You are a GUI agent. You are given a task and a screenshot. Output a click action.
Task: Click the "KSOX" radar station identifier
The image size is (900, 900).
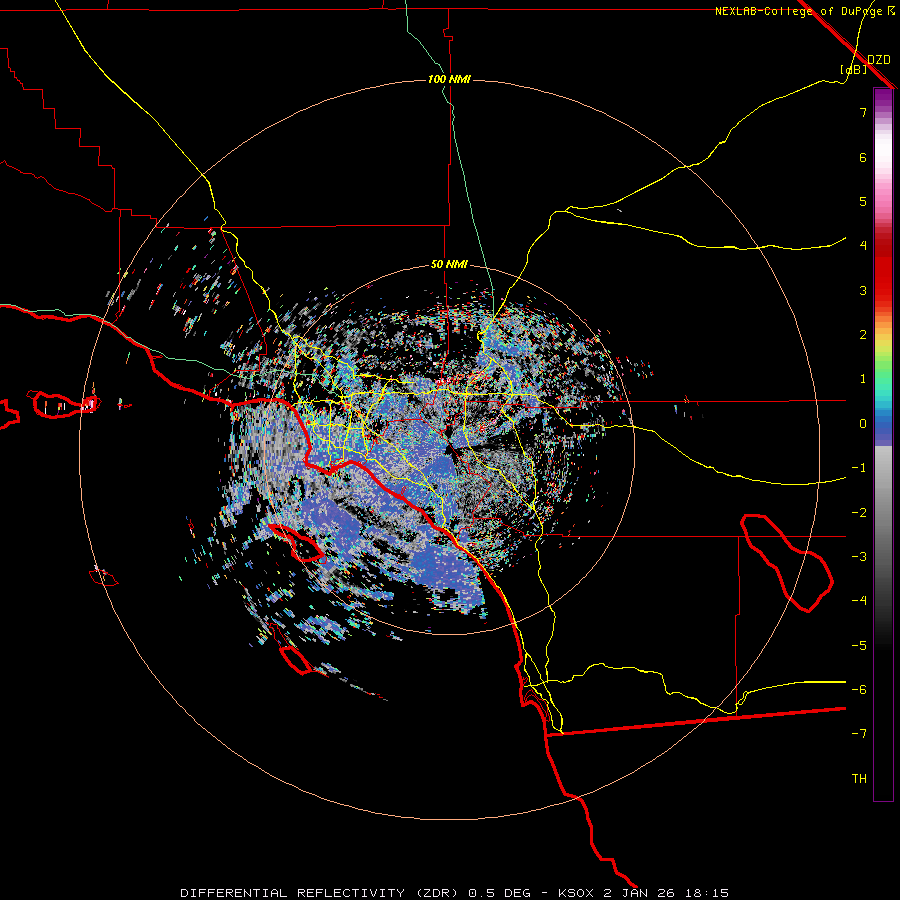click(577, 893)
